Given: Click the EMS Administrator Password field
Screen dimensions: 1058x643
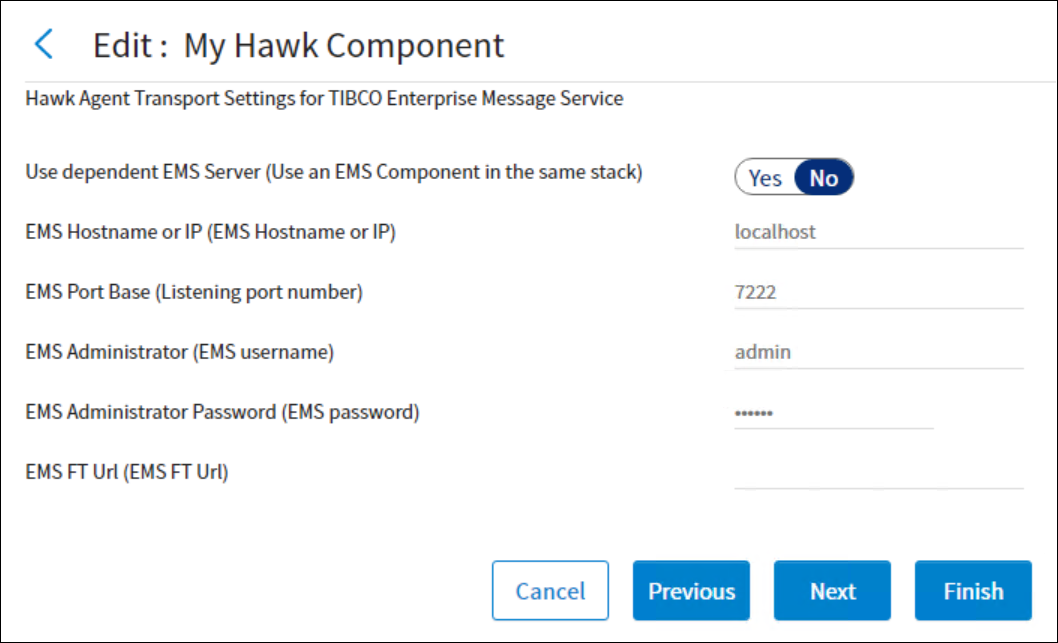Looking at the screenshot, I should click(x=833, y=412).
